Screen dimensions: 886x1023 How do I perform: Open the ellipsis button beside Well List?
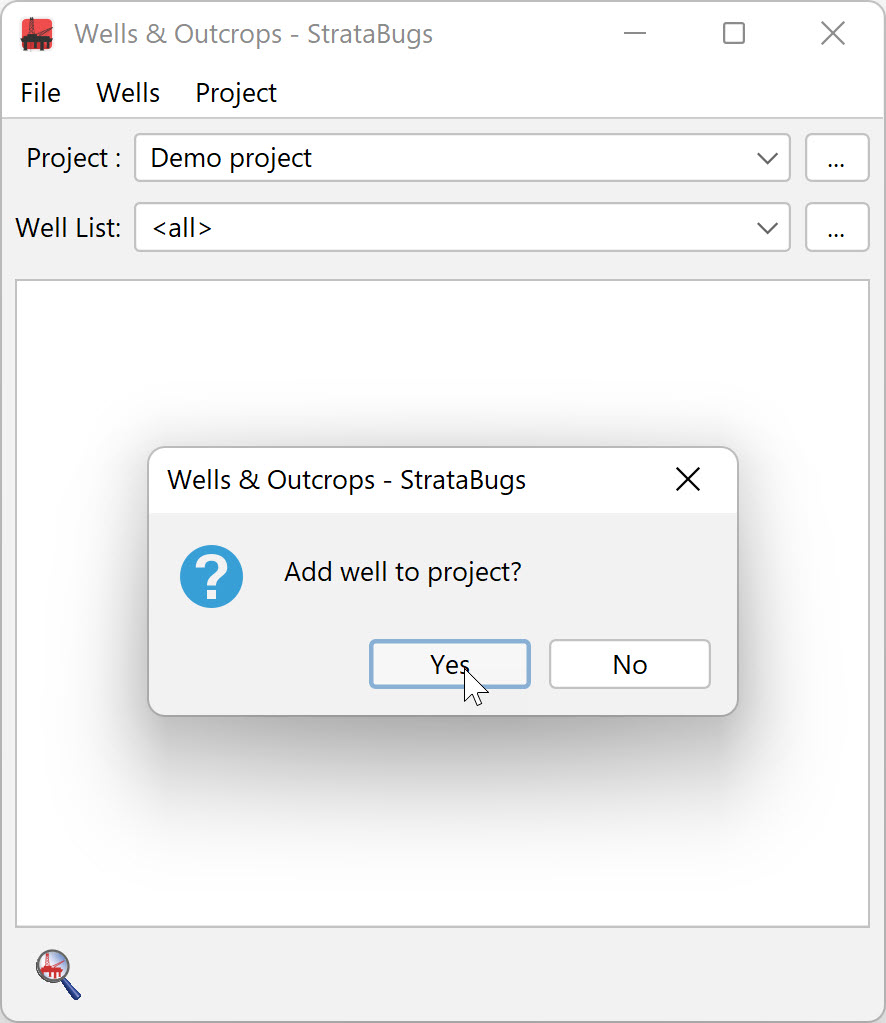coord(837,227)
